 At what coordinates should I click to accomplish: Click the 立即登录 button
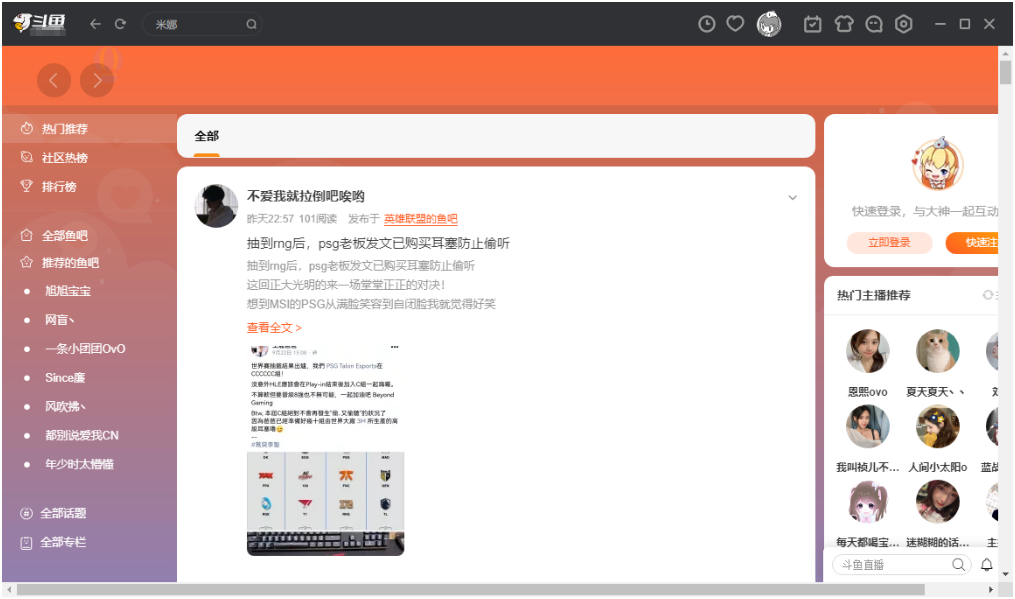pyautogui.click(x=889, y=243)
